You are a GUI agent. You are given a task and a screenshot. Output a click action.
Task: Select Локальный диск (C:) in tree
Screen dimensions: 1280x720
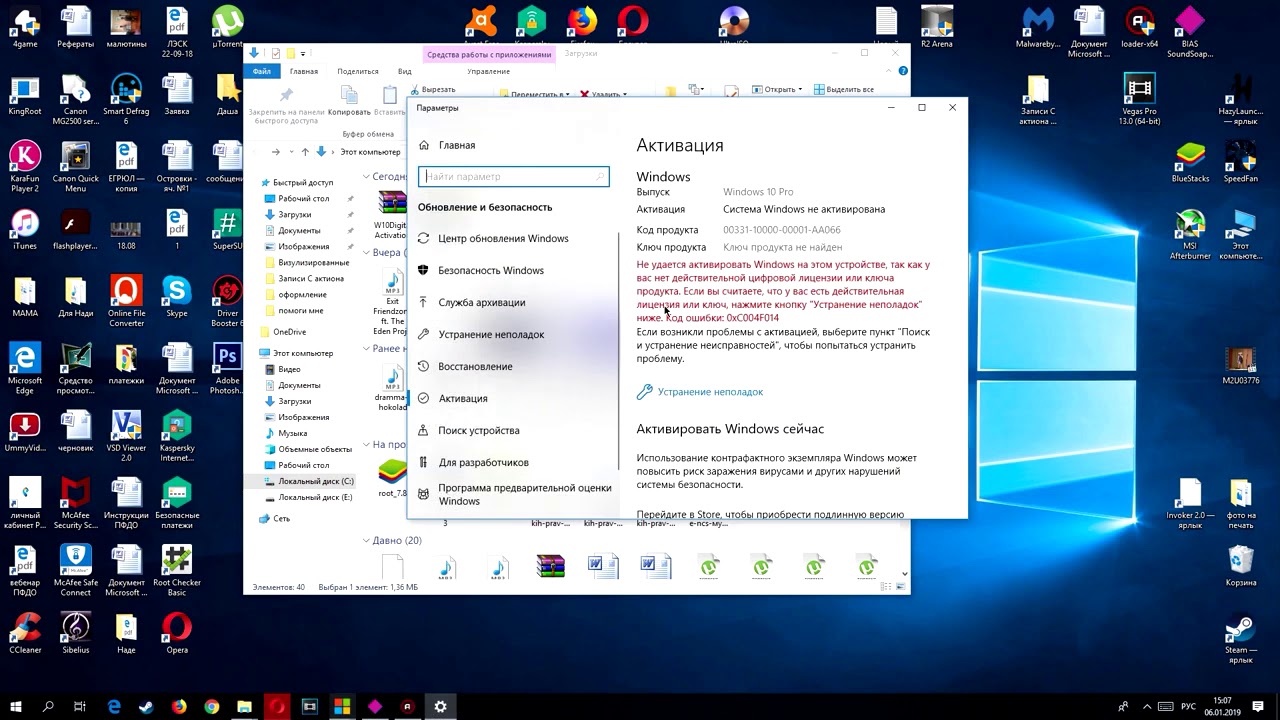pyautogui.click(x=308, y=481)
